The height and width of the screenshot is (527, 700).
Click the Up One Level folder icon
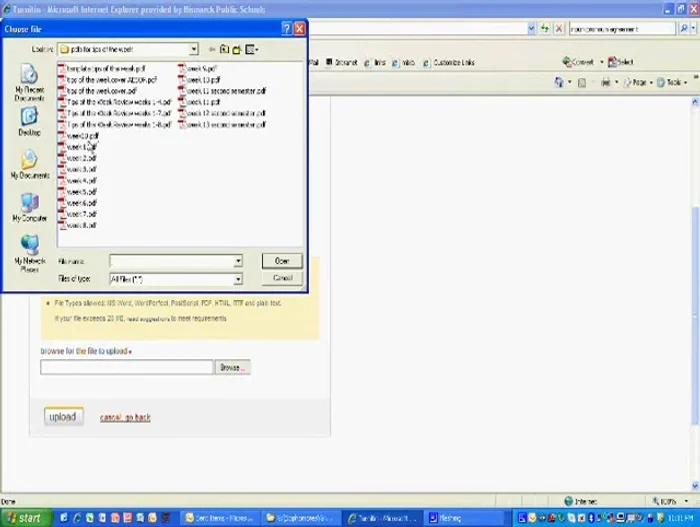point(224,49)
